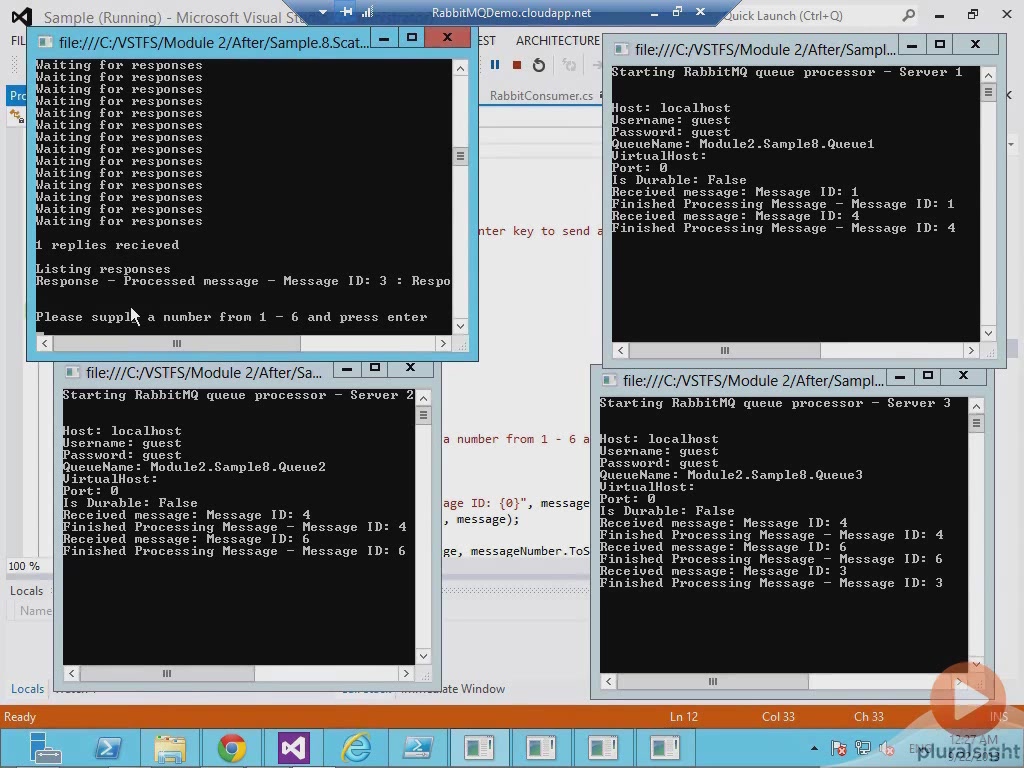
Task: Open the ARCHITECTURE menu
Action: (x=557, y=41)
